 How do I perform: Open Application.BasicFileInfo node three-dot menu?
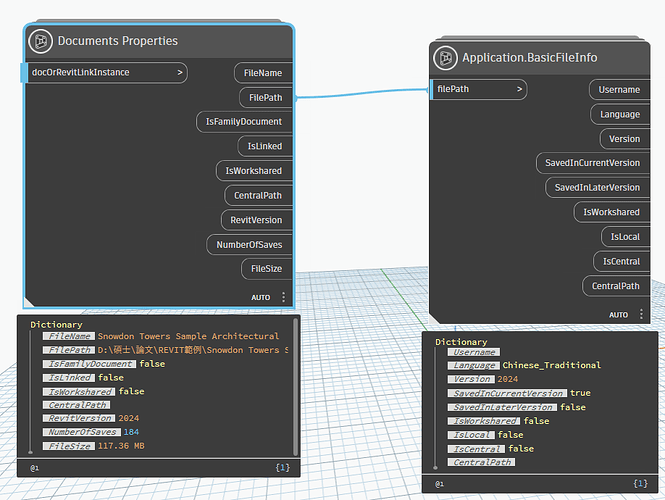click(x=641, y=314)
